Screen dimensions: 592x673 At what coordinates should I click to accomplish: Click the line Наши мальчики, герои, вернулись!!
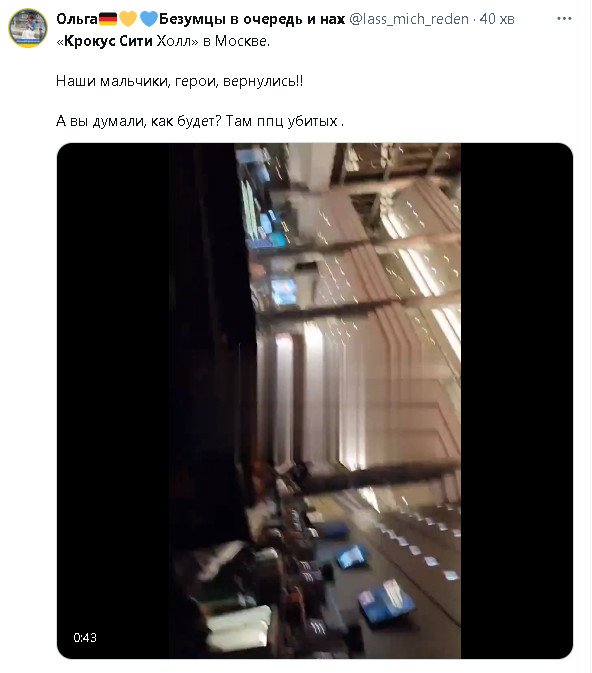[179, 81]
